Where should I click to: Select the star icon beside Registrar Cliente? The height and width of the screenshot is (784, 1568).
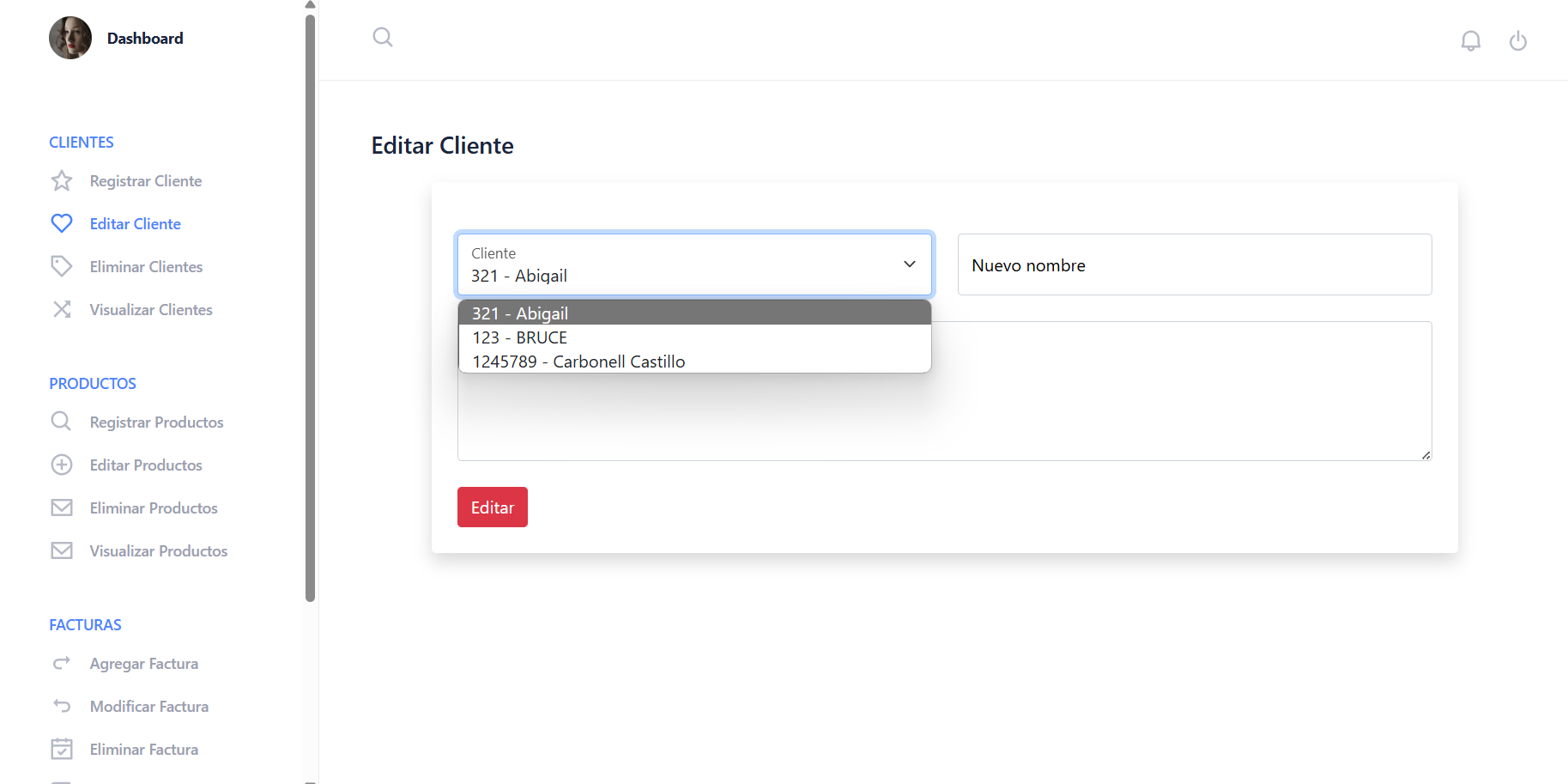point(62,180)
